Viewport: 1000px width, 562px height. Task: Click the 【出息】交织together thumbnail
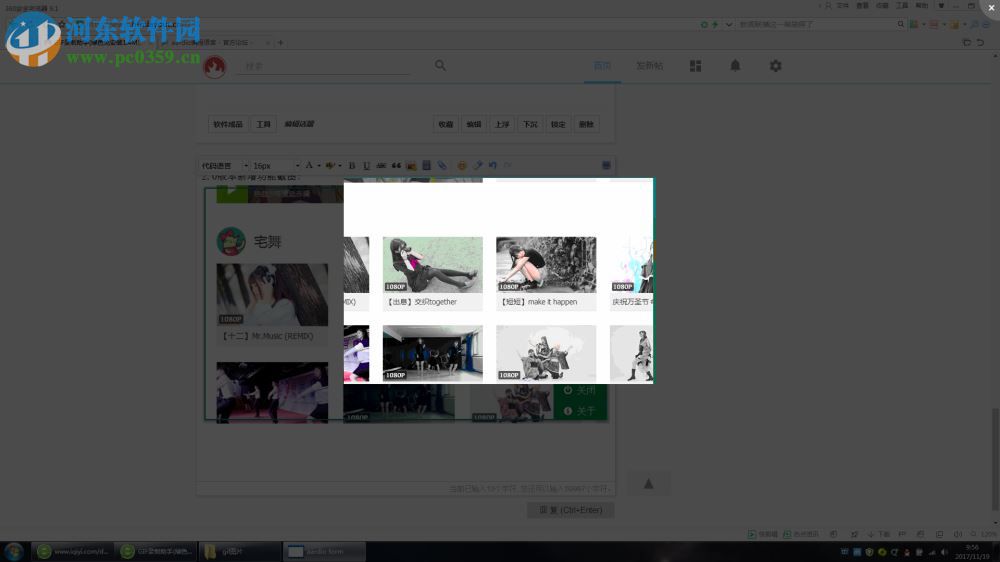[432, 265]
